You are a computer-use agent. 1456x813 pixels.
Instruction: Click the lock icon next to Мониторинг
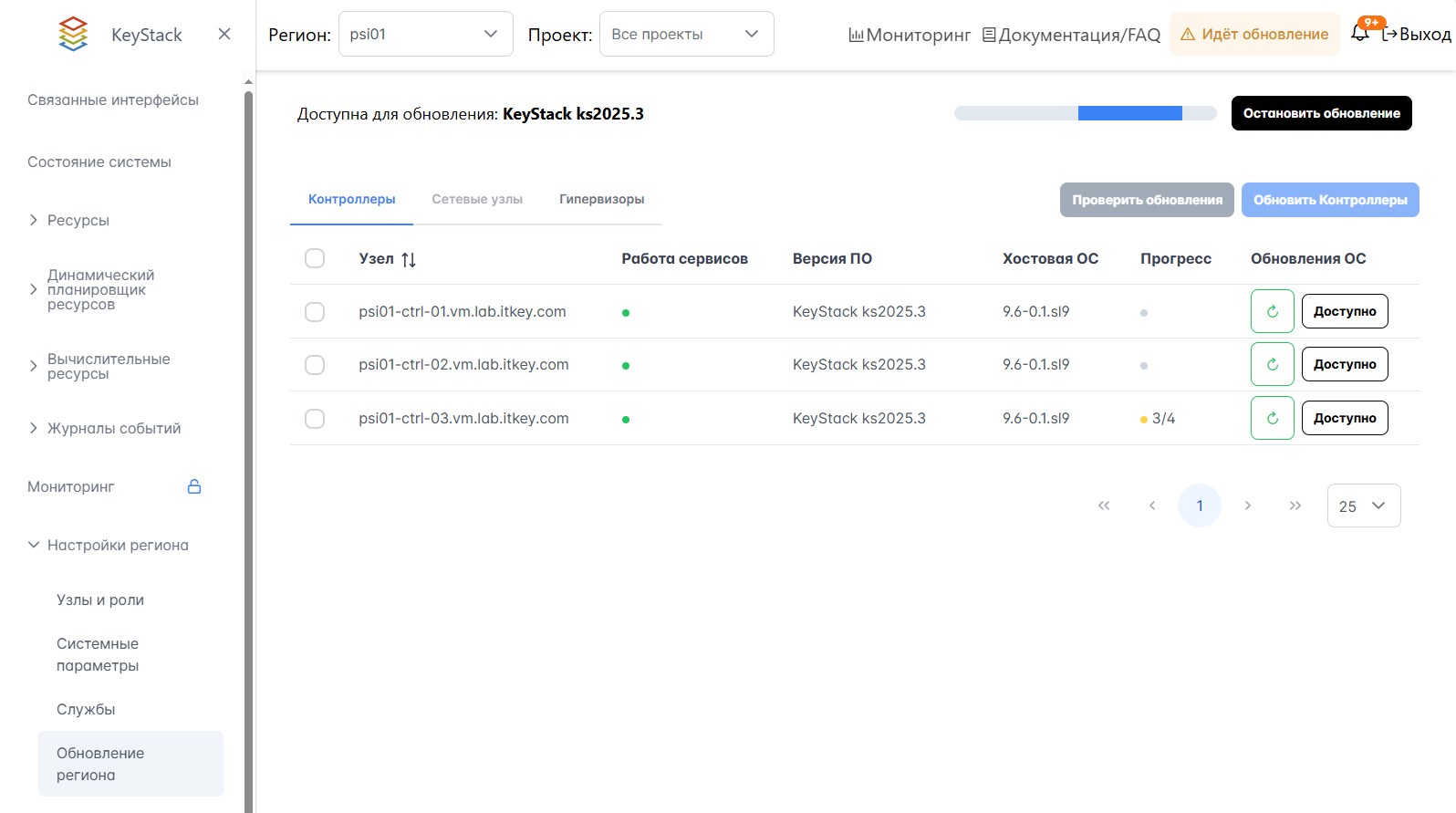point(194,486)
